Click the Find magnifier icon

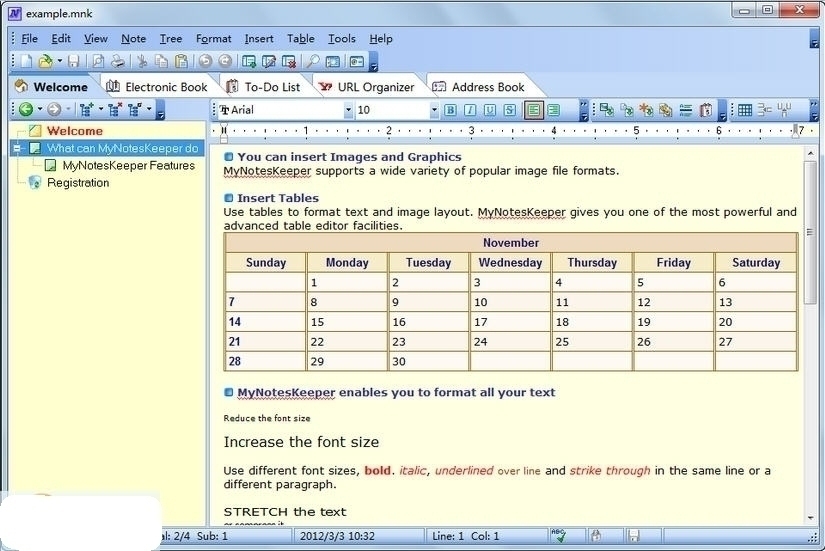(313, 62)
